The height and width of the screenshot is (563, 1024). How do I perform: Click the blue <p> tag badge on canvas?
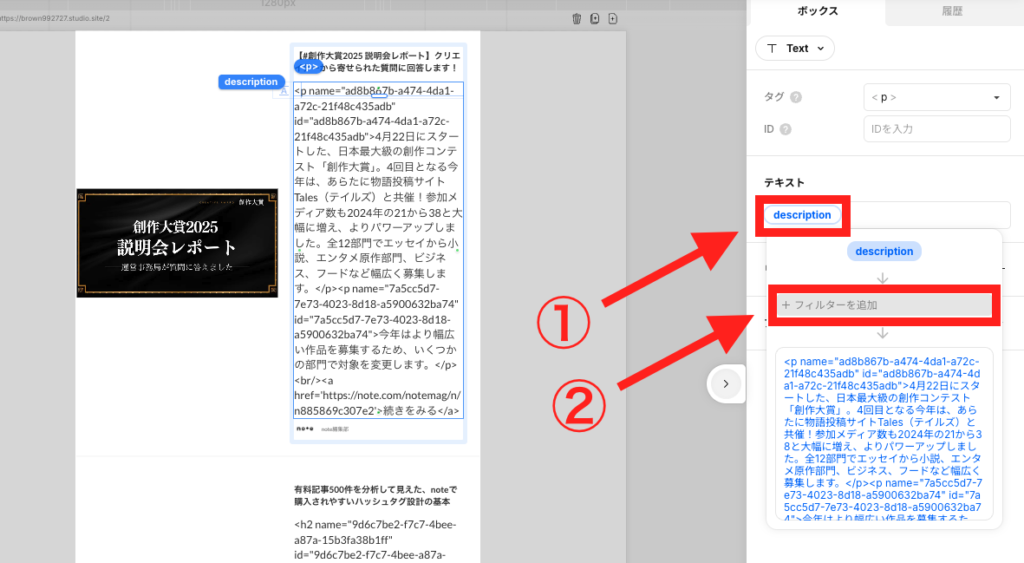coord(308,67)
